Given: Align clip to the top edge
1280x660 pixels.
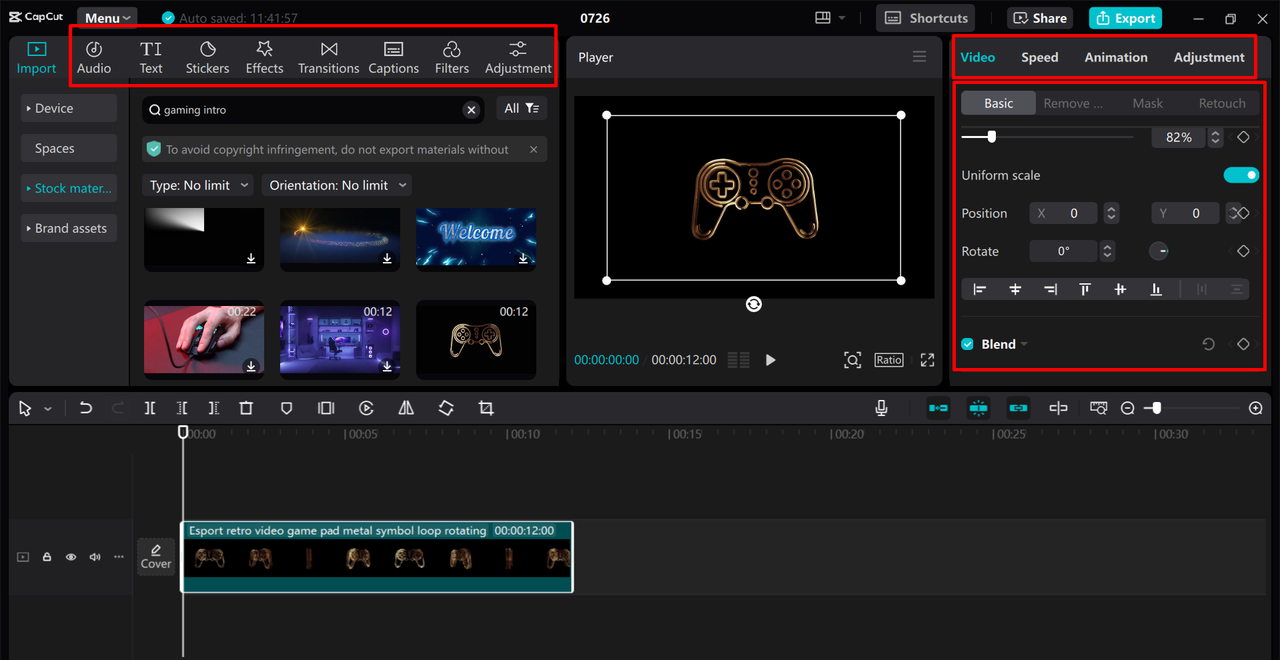Looking at the screenshot, I should click(x=1085, y=289).
